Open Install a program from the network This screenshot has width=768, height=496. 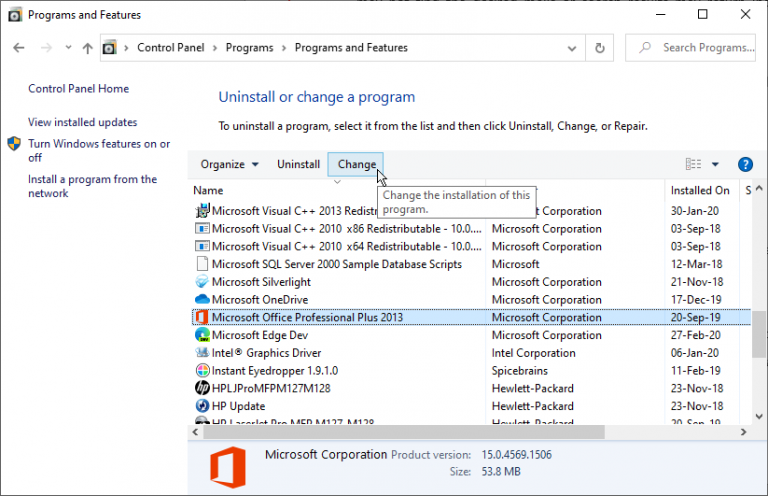tap(93, 186)
